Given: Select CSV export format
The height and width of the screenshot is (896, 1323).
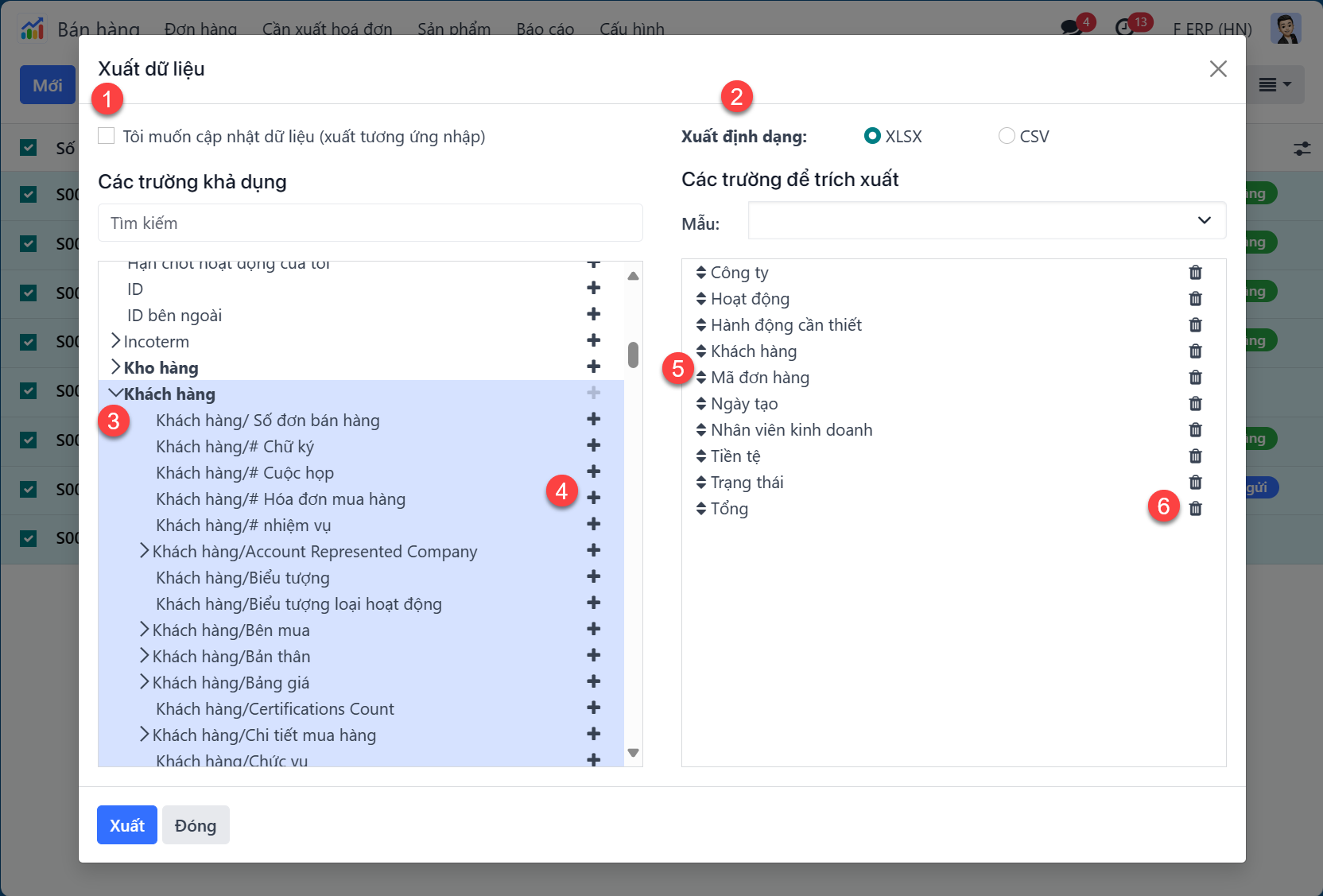Looking at the screenshot, I should (1007, 136).
